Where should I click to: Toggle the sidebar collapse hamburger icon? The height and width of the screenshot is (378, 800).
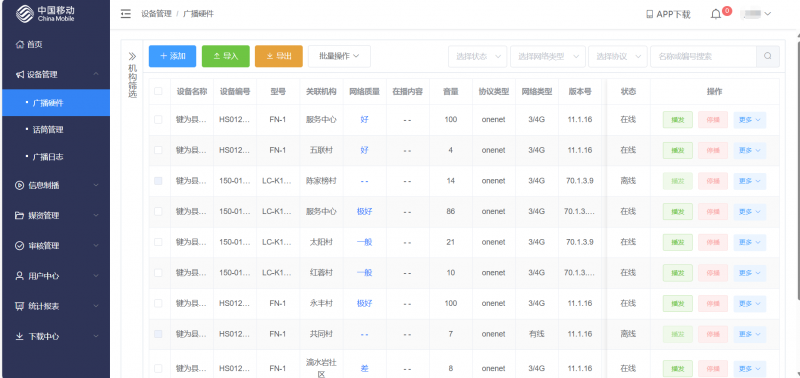coord(126,14)
